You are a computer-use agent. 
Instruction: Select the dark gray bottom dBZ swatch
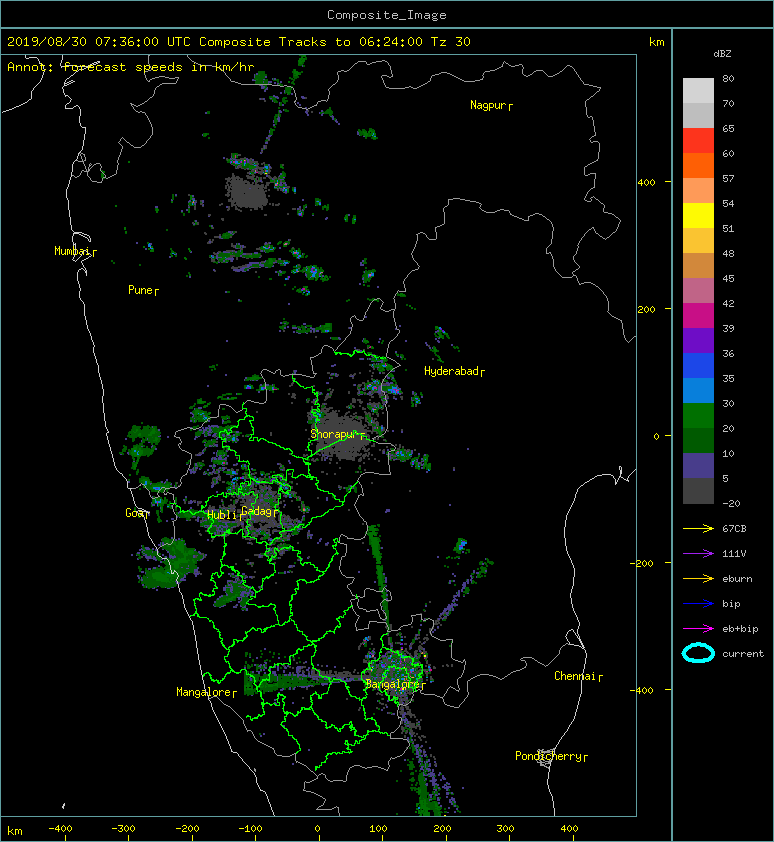tap(698, 491)
